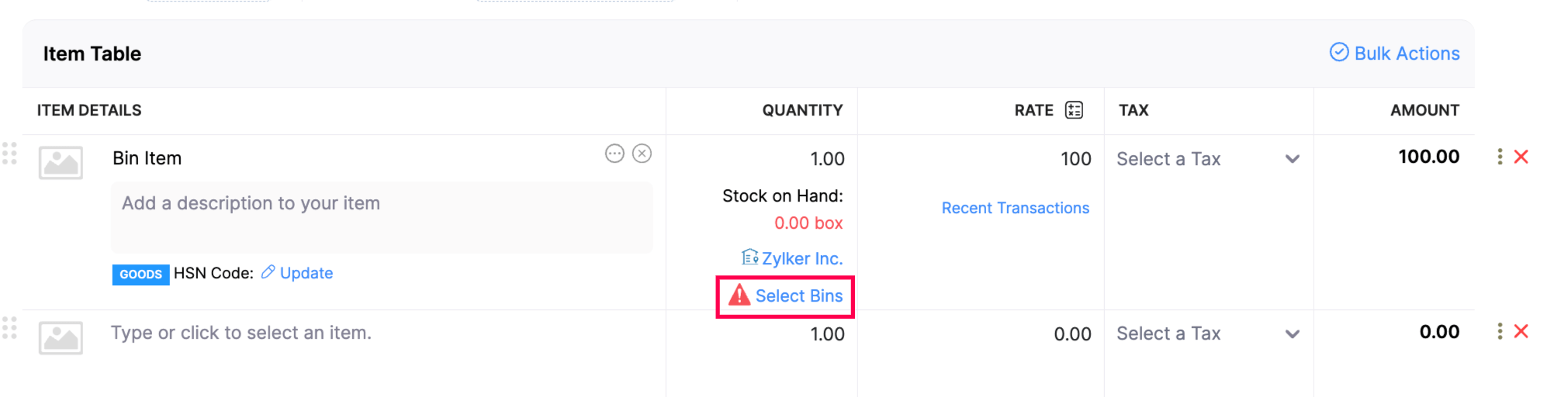Click the 'Type or click to select an item' field
Image resolution: width=1568 pixels, height=397 pixels.
point(241,333)
